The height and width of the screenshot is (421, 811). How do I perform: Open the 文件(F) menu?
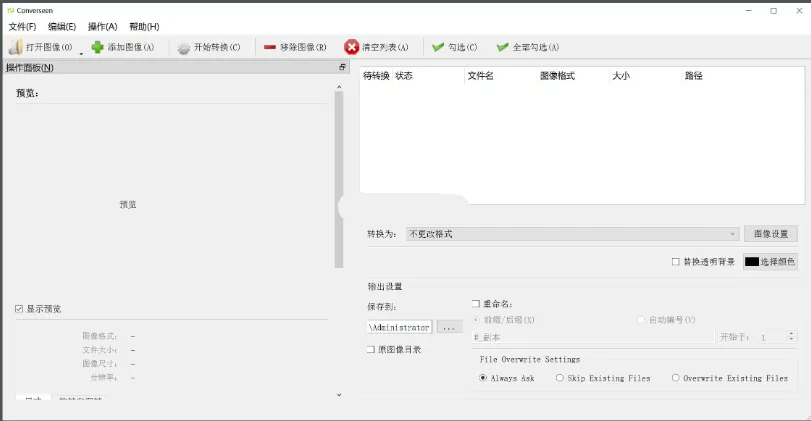(22, 26)
